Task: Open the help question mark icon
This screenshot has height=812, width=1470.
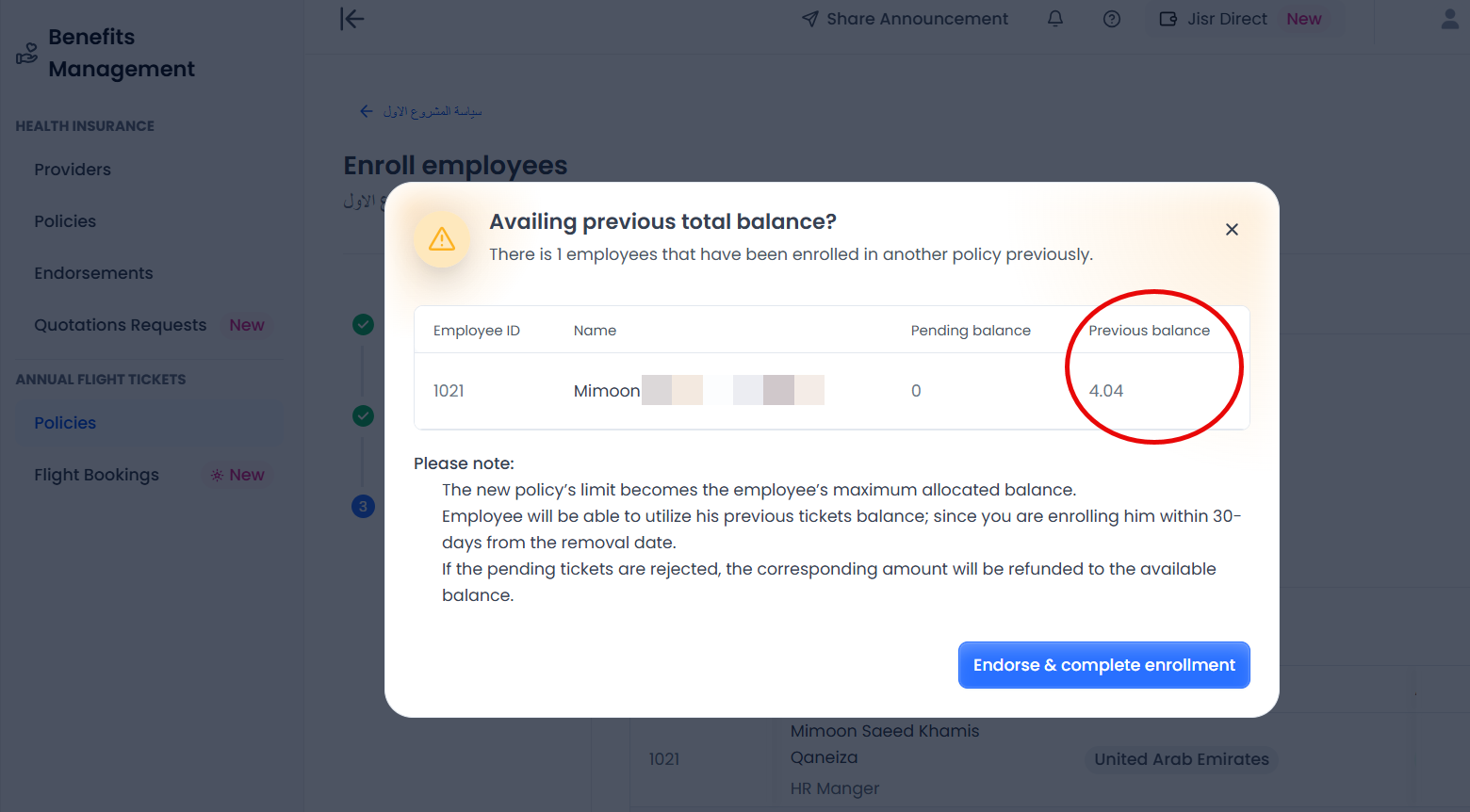Action: click(x=1112, y=19)
